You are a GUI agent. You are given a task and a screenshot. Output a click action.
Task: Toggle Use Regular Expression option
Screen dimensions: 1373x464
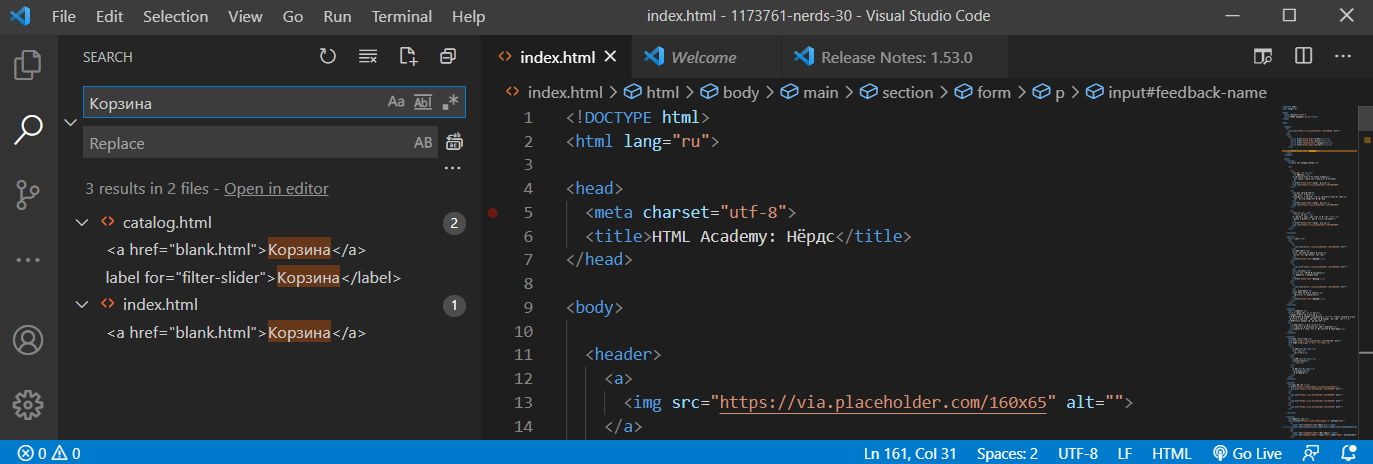tap(450, 102)
